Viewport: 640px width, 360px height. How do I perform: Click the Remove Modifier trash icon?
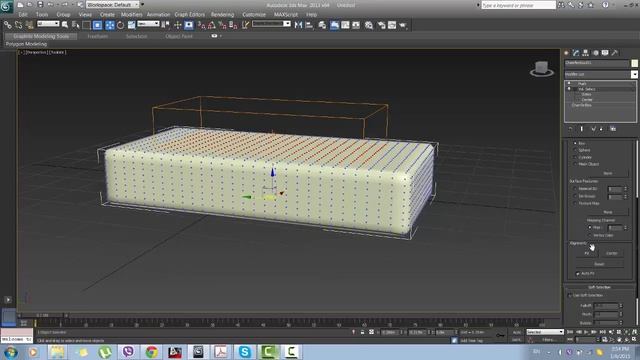601,129
